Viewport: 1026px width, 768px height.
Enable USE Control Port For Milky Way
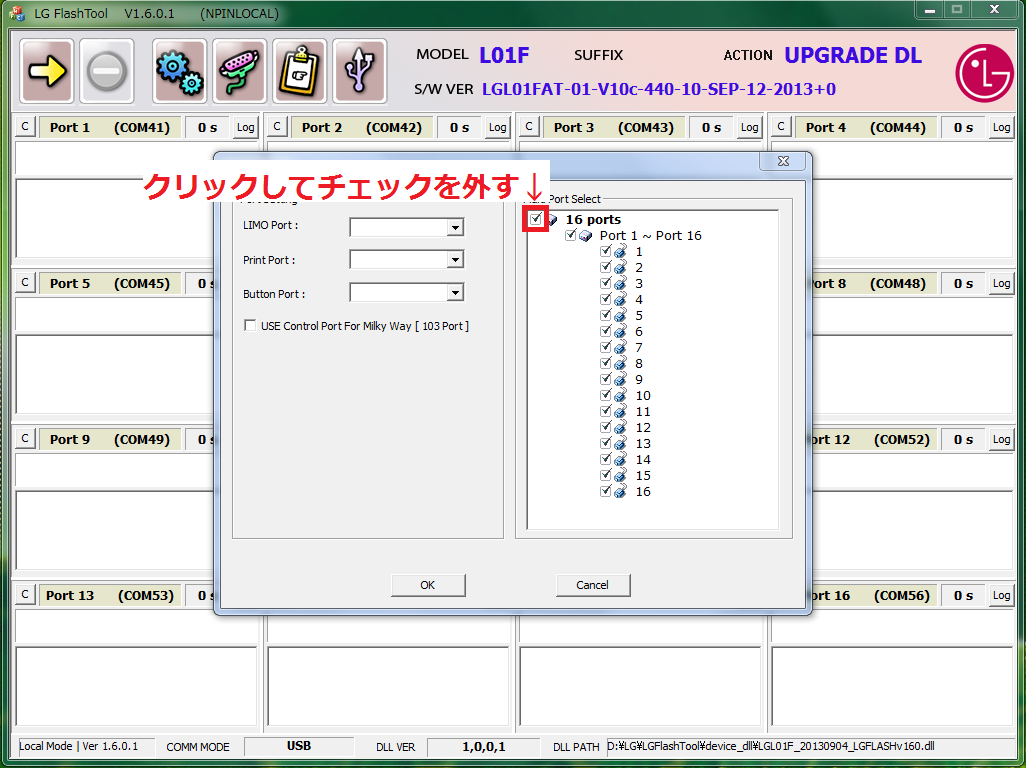[250, 326]
